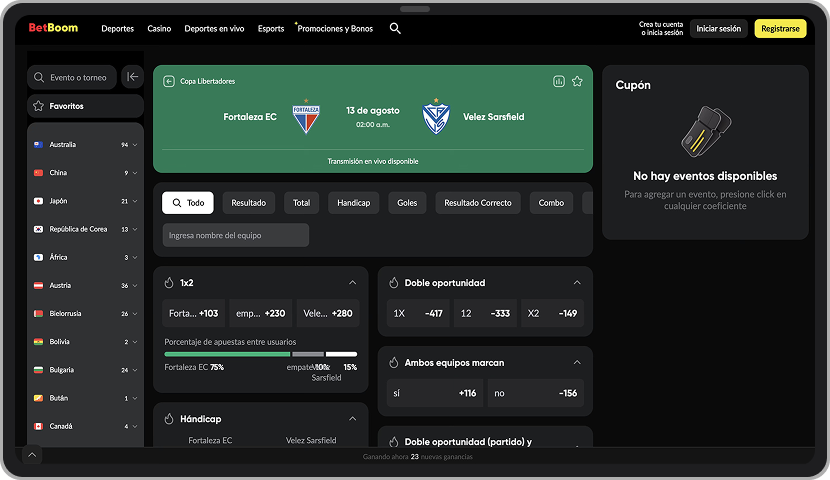Open Esports in the top menu
This screenshot has width=830, height=480.
[x=271, y=29]
